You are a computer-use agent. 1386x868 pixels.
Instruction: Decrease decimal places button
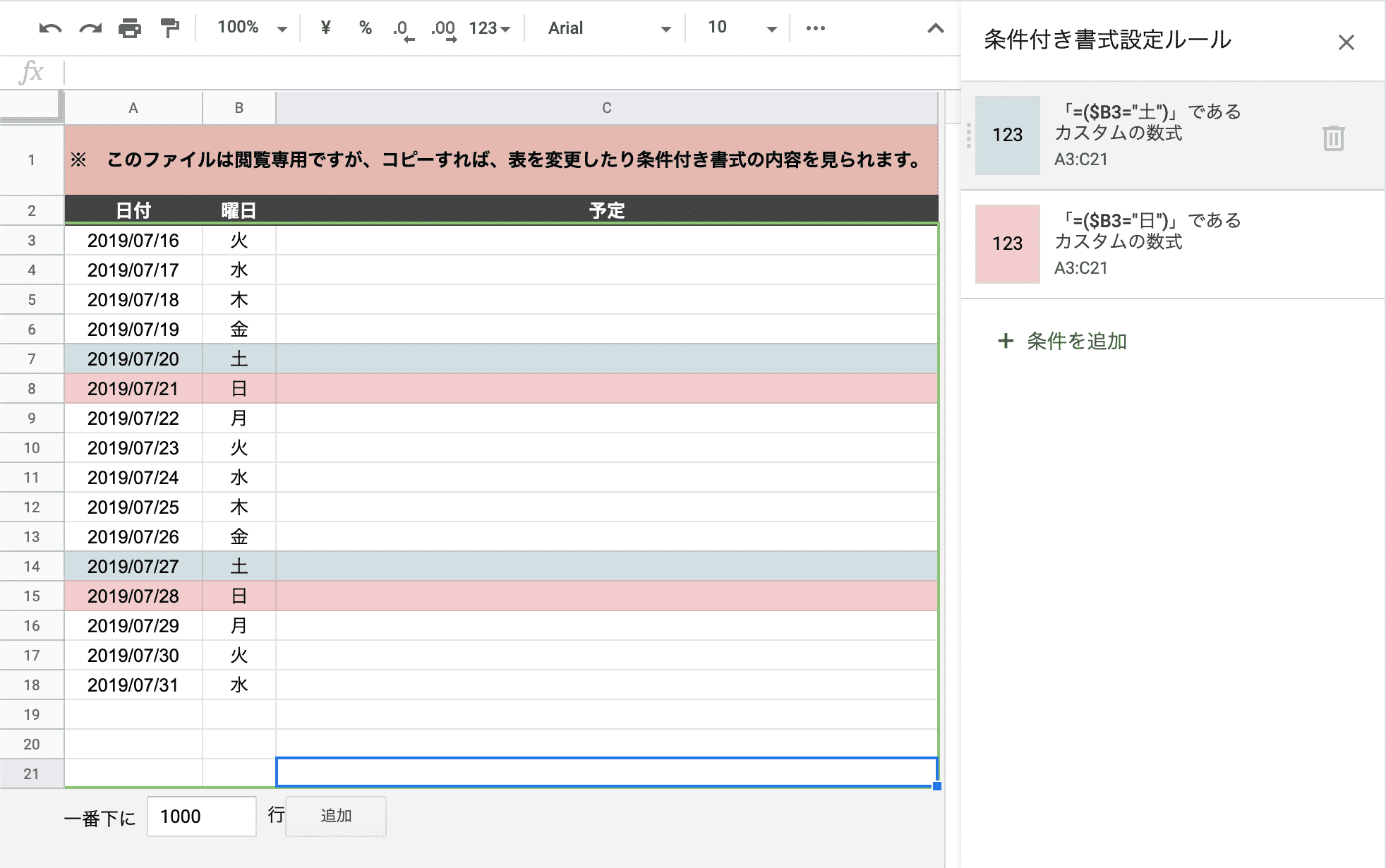tap(403, 29)
